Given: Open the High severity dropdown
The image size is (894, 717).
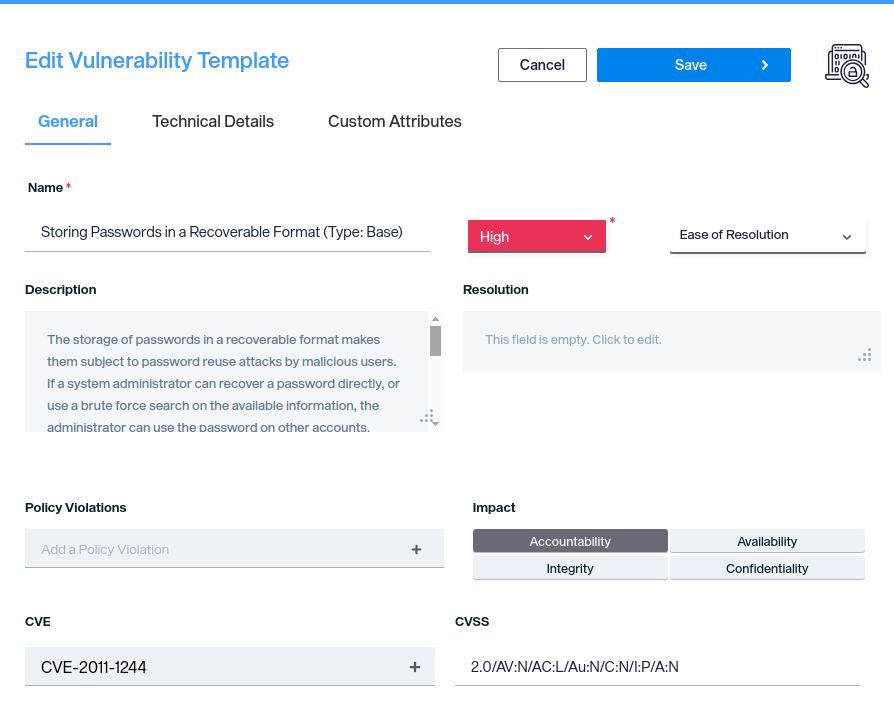Looking at the screenshot, I should tap(536, 237).
